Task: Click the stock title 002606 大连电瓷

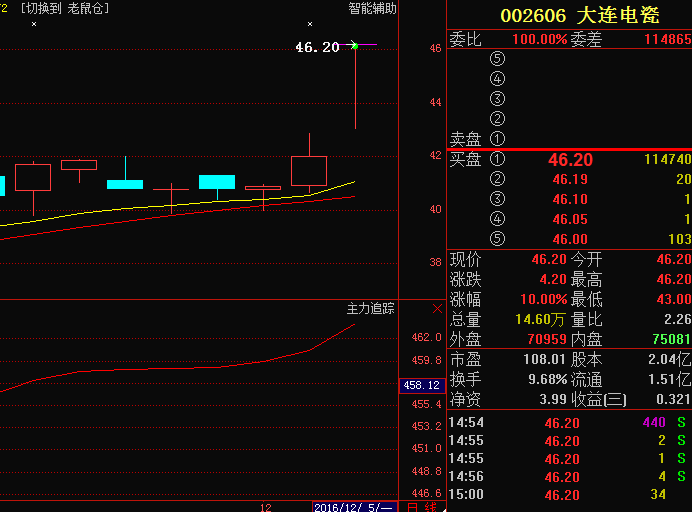Action: pyautogui.click(x=580, y=16)
